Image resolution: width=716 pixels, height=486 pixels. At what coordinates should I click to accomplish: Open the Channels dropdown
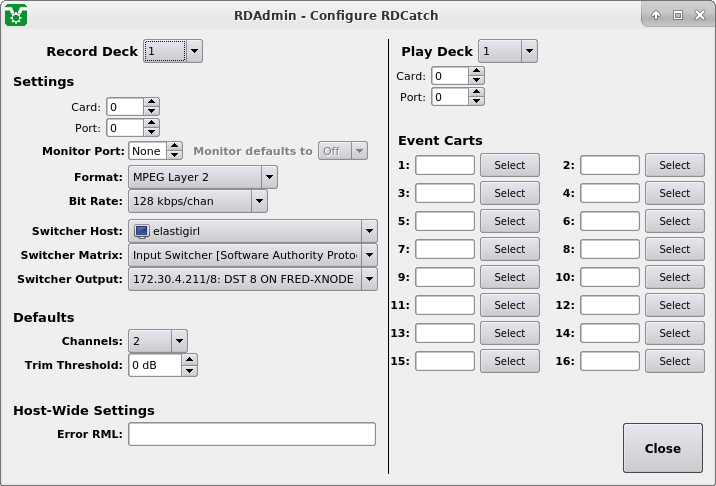[158, 341]
